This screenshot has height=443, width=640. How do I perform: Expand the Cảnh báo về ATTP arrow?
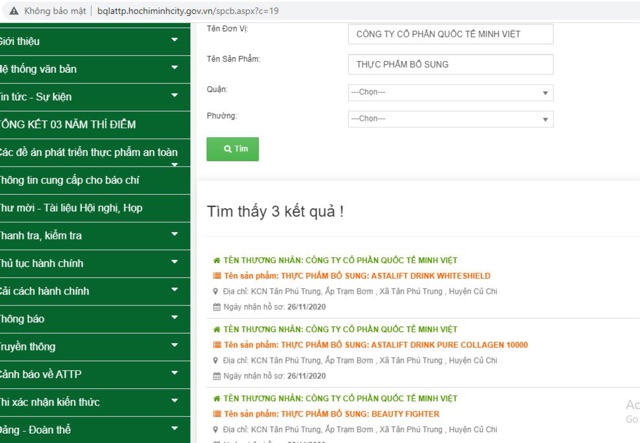175,373
